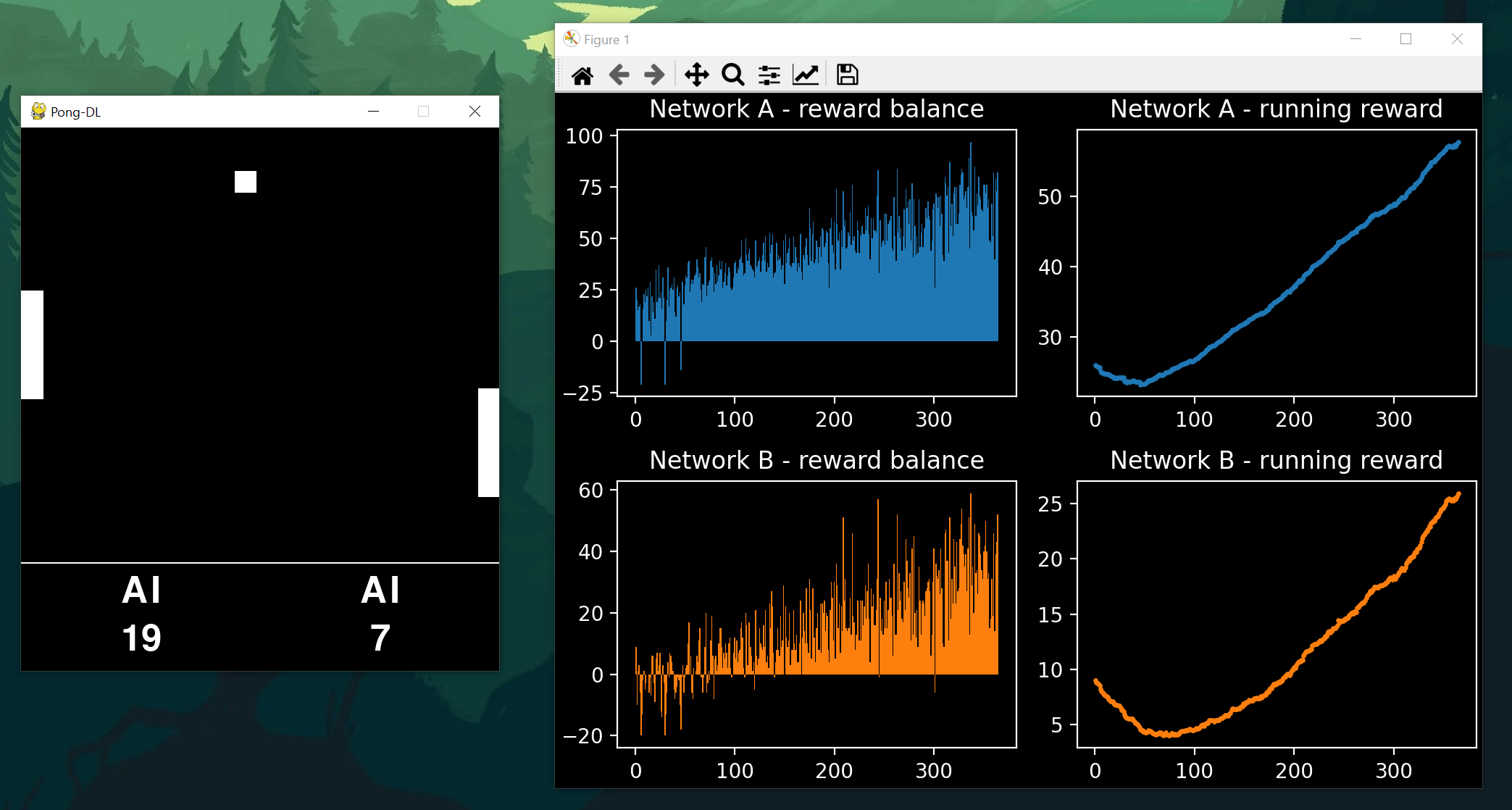Click the left AI score 19

(142, 638)
